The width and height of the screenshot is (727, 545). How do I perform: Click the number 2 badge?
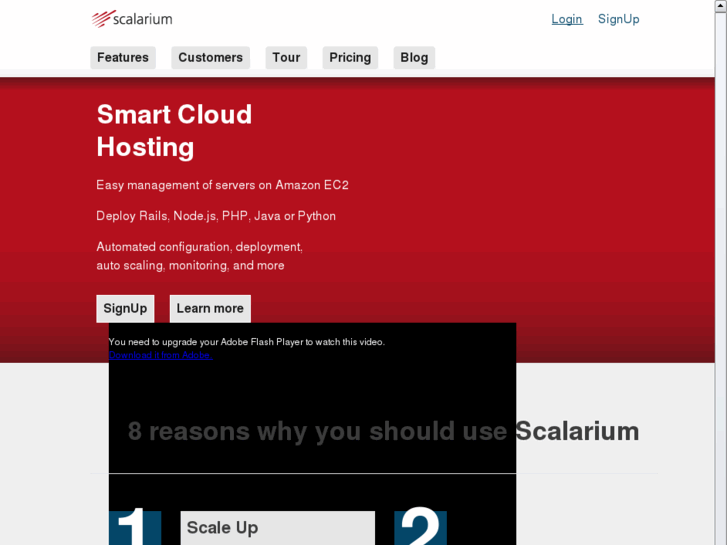tap(420, 527)
